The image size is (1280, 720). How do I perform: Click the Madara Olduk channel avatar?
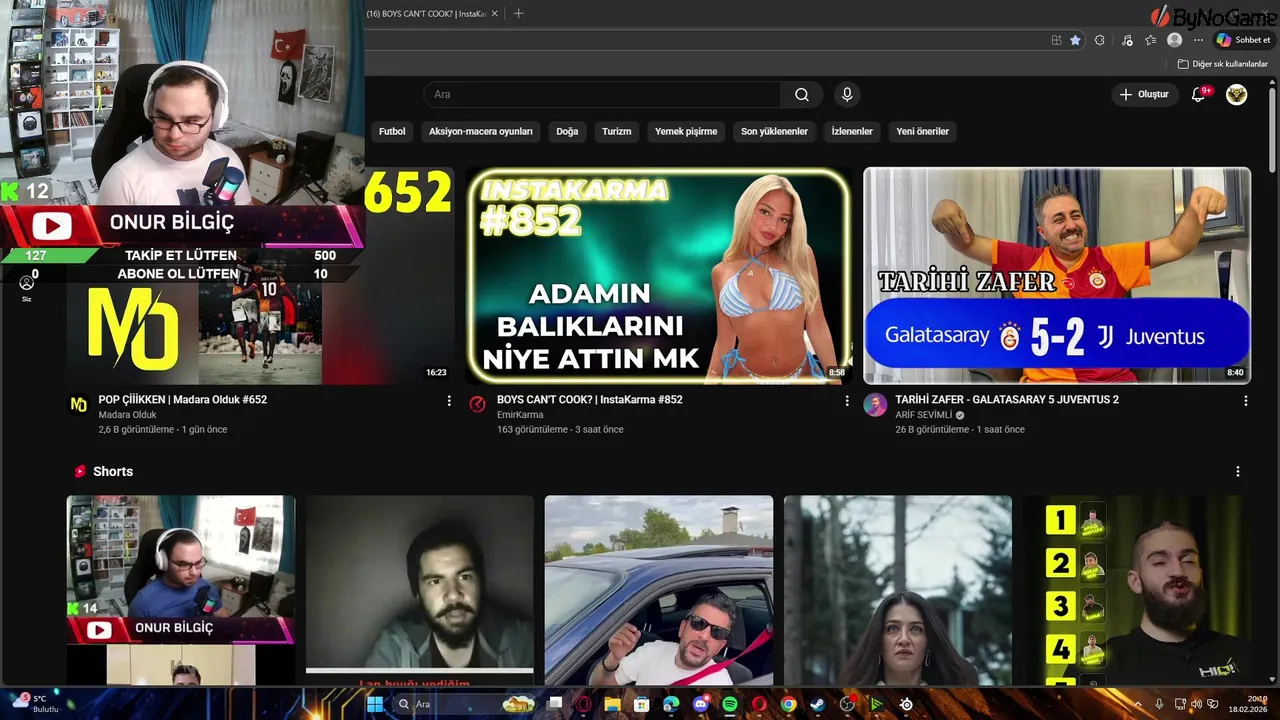(x=78, y=404)
